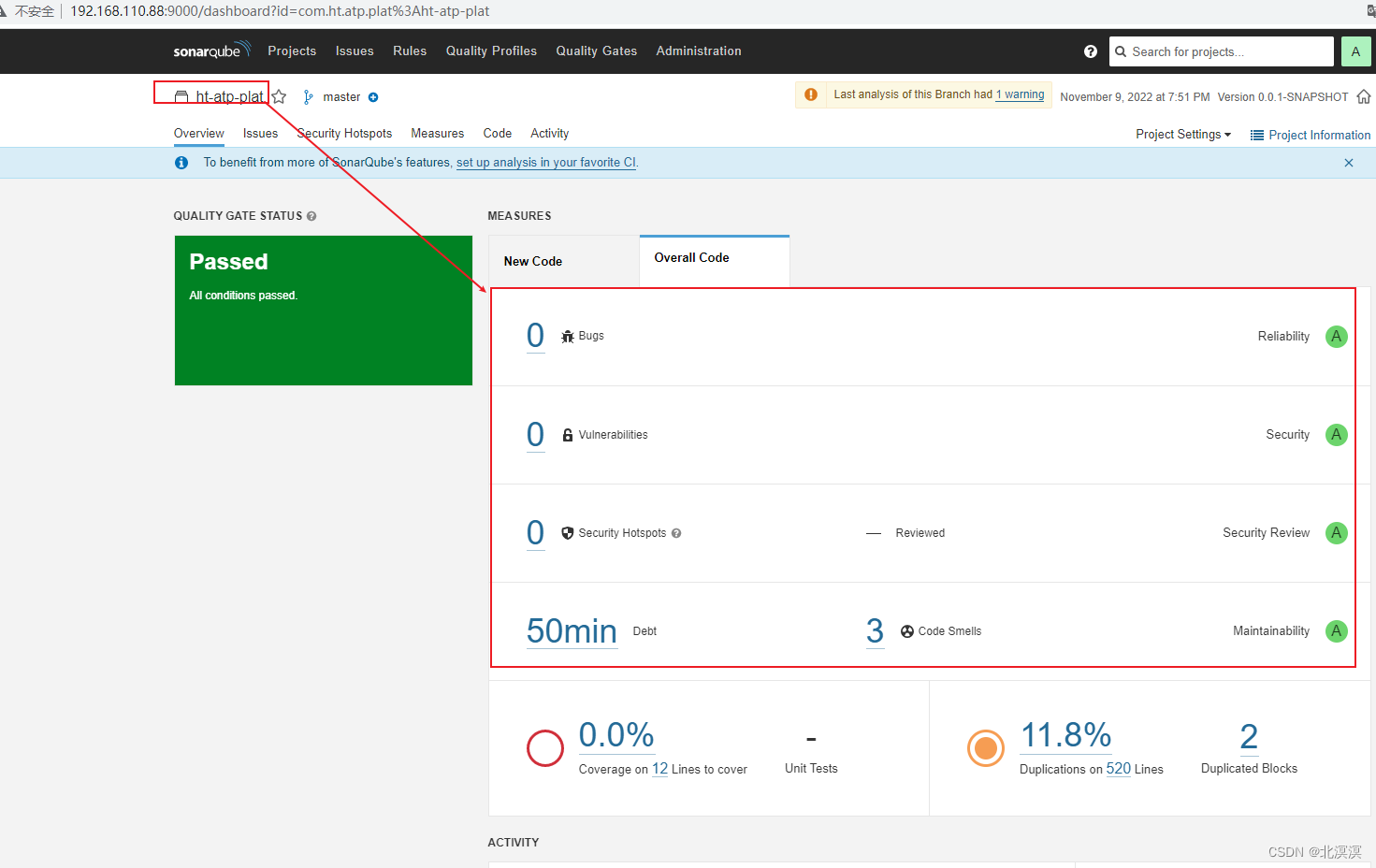The height and width of the screenshot is (868, 1376).
Task: Select the Vulnerabilities padlock icon
Action: coord(568,434)
